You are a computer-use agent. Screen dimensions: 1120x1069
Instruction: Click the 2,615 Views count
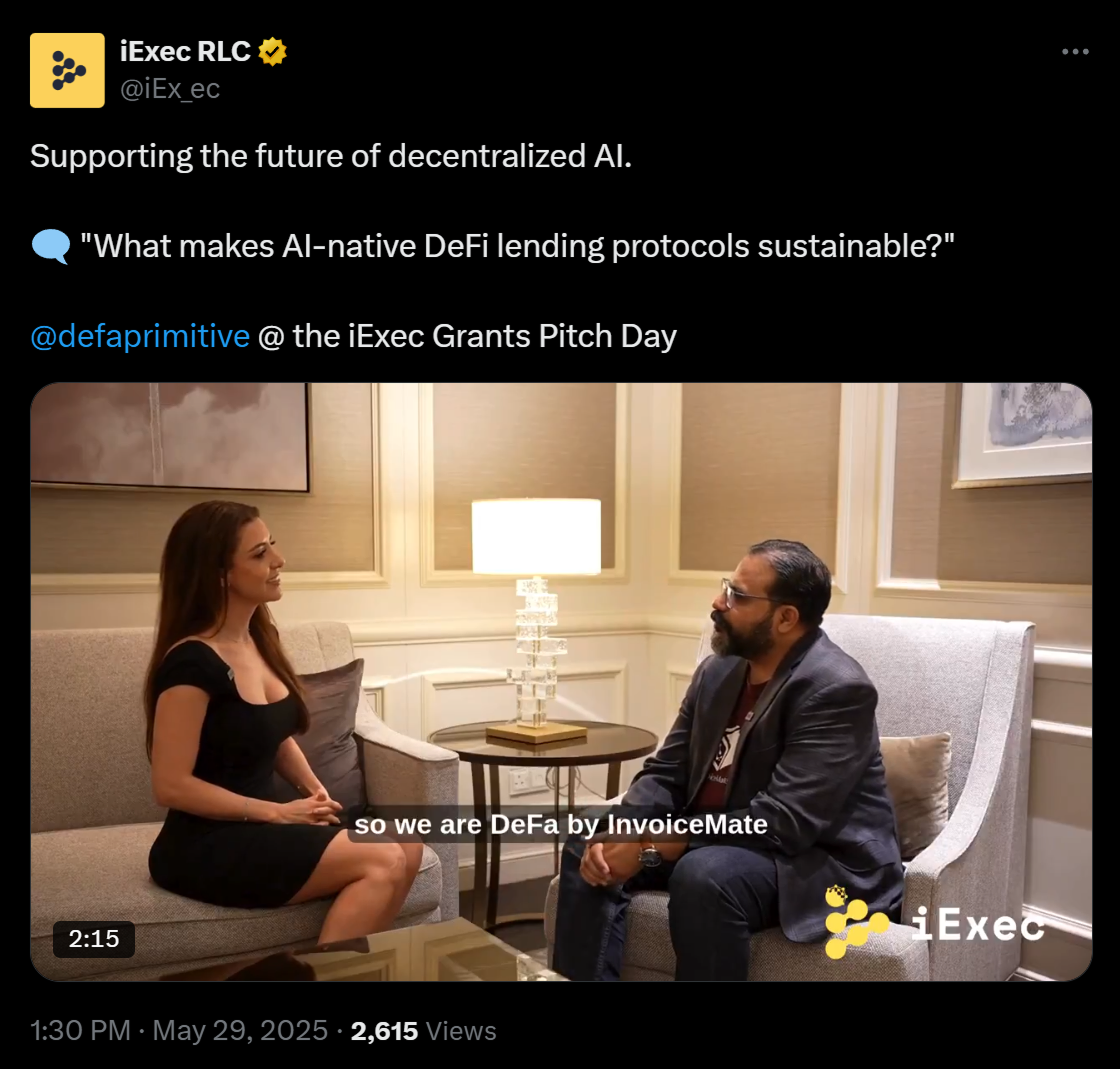coord(423,1031)
